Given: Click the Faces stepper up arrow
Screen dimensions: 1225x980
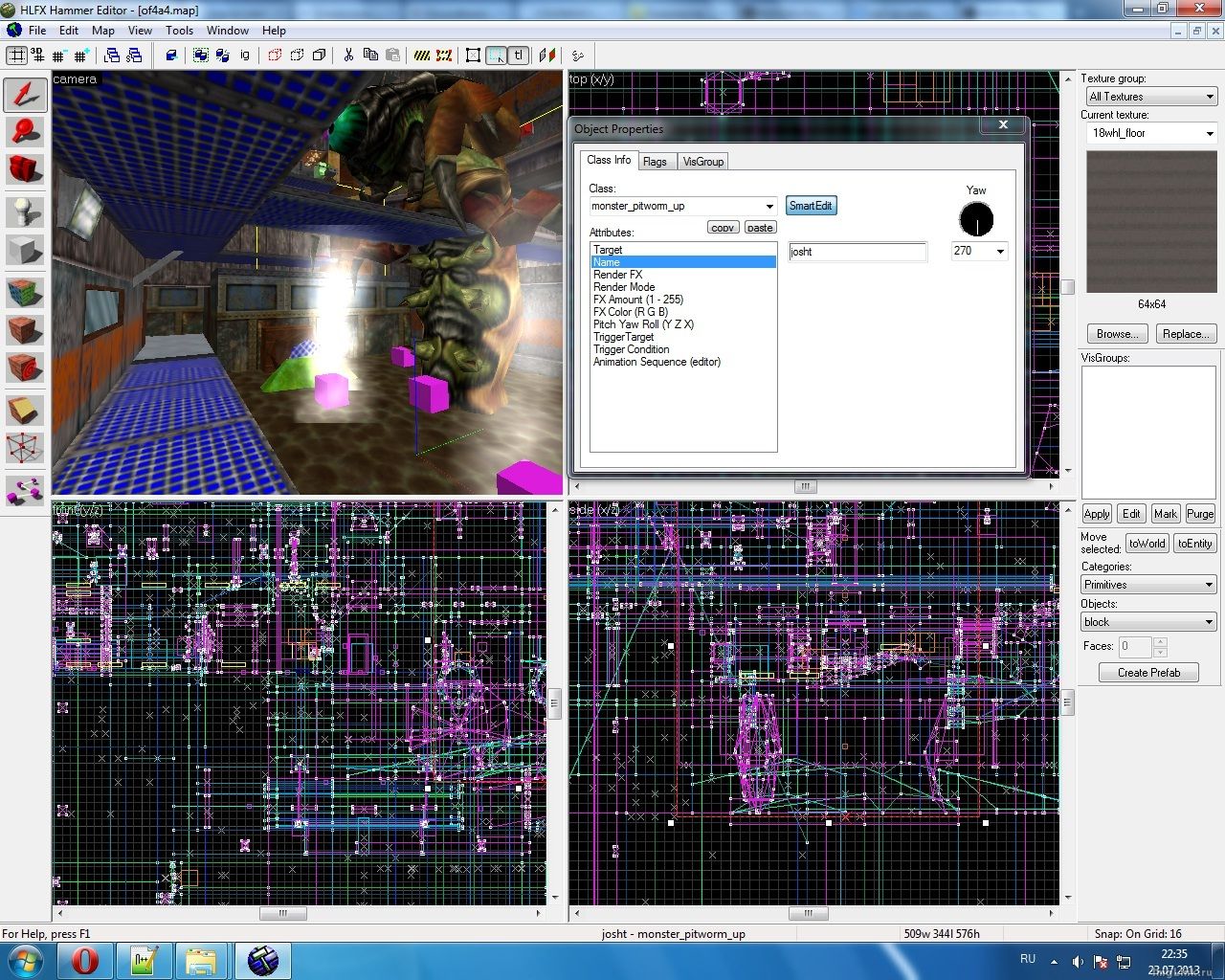Looking at the screenshot, I should pyautogui.click(x=1160, y=642).
